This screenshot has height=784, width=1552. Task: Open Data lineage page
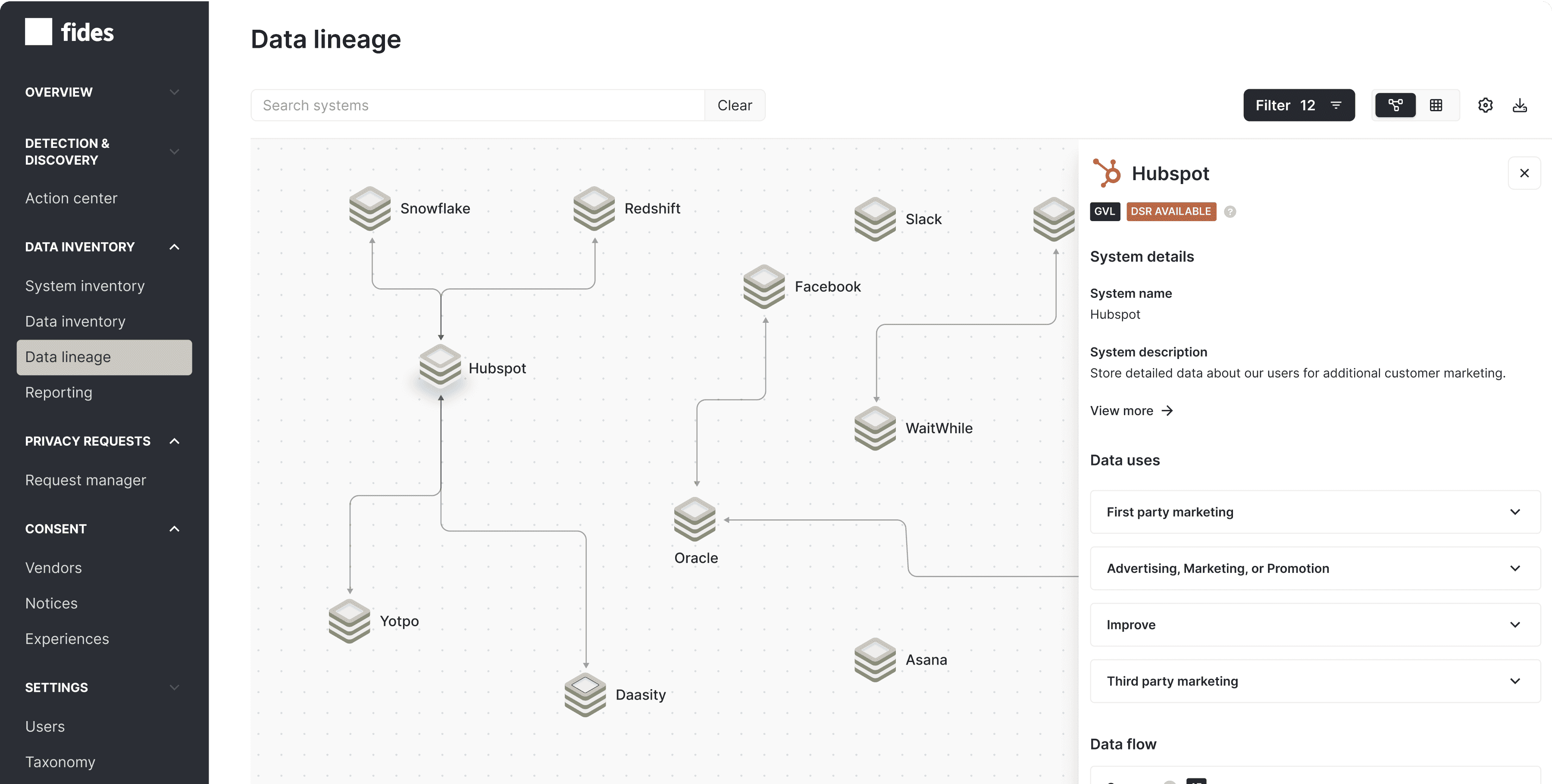click(x=104, y=357)
